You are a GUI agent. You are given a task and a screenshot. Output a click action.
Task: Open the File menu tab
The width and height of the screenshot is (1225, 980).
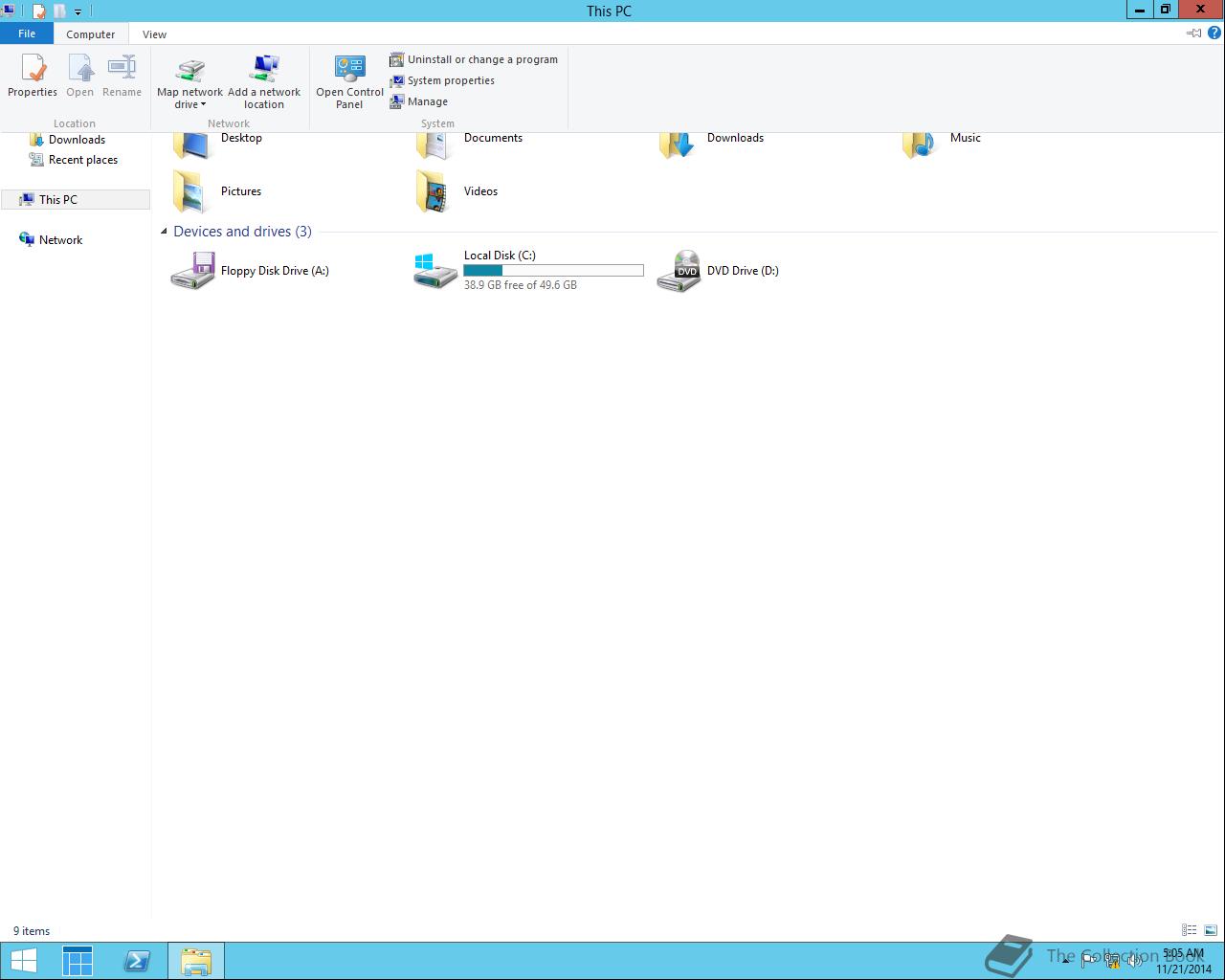(27, 33)
